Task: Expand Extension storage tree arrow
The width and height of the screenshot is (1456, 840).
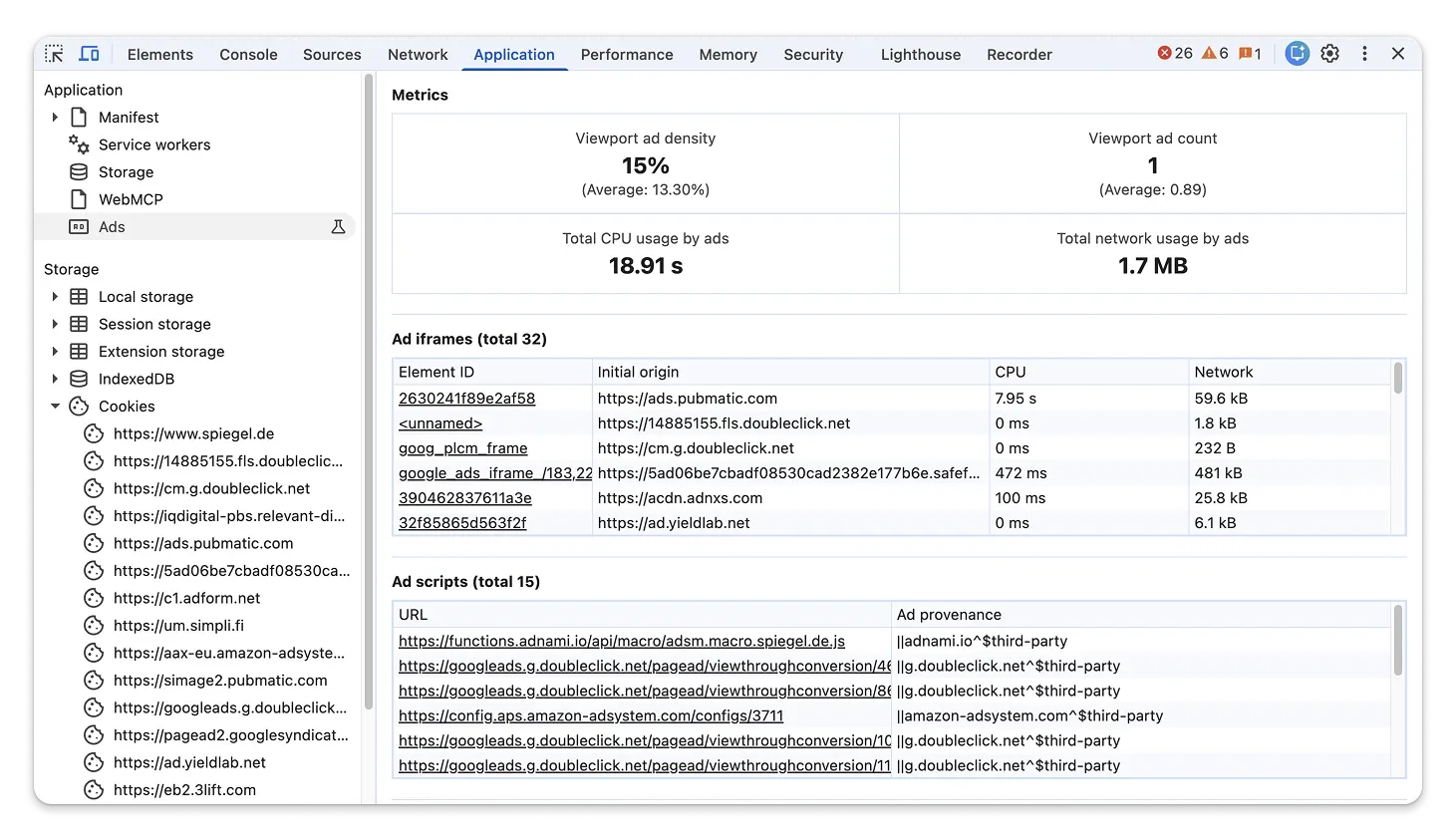Action: pyautogui.click(x=55, y=352)
